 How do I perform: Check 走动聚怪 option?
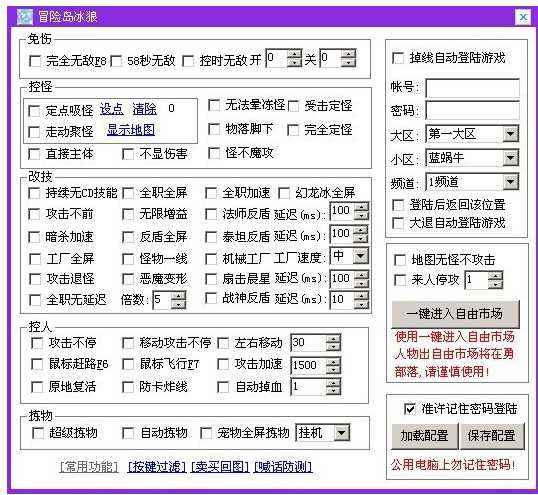(34, 132)
